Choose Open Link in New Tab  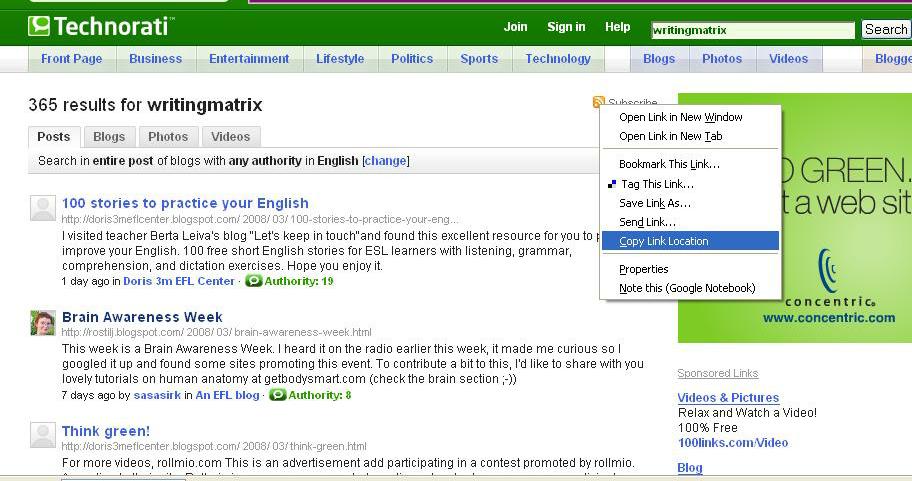click(690, 136)
